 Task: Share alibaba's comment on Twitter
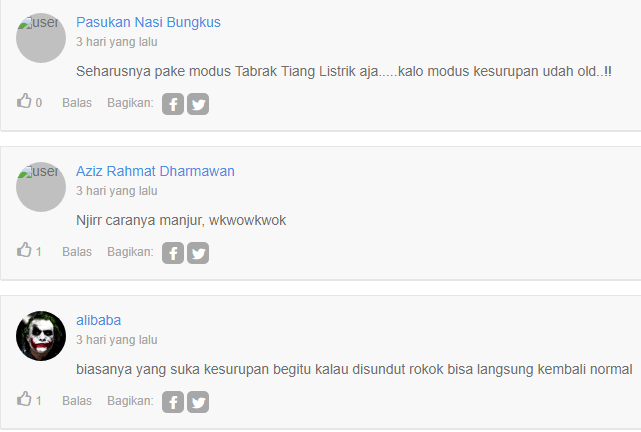tap(198, 402)
